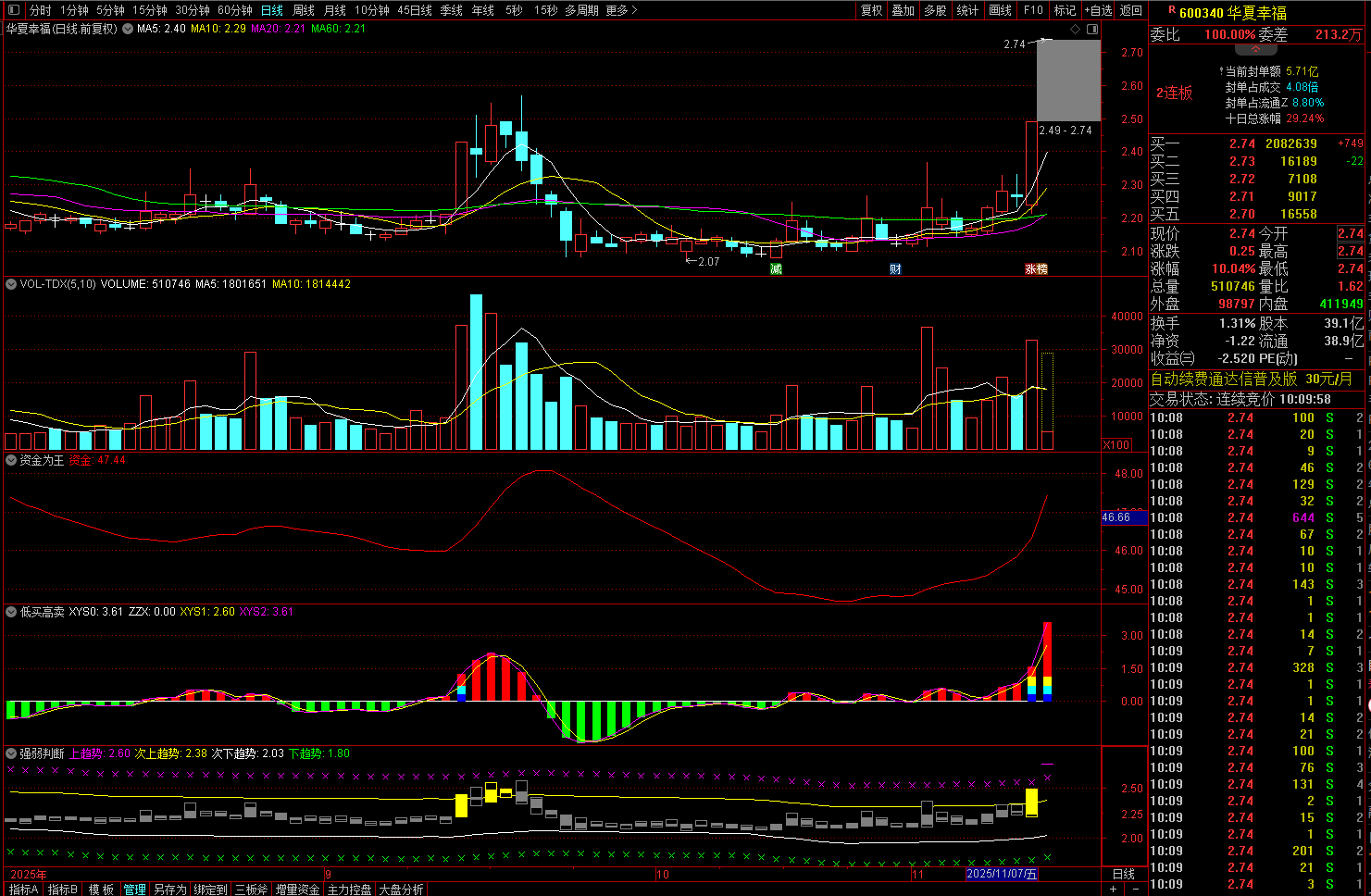
Task: Click the 多股 multi-stock button
Action: click(x=935, y=10)
